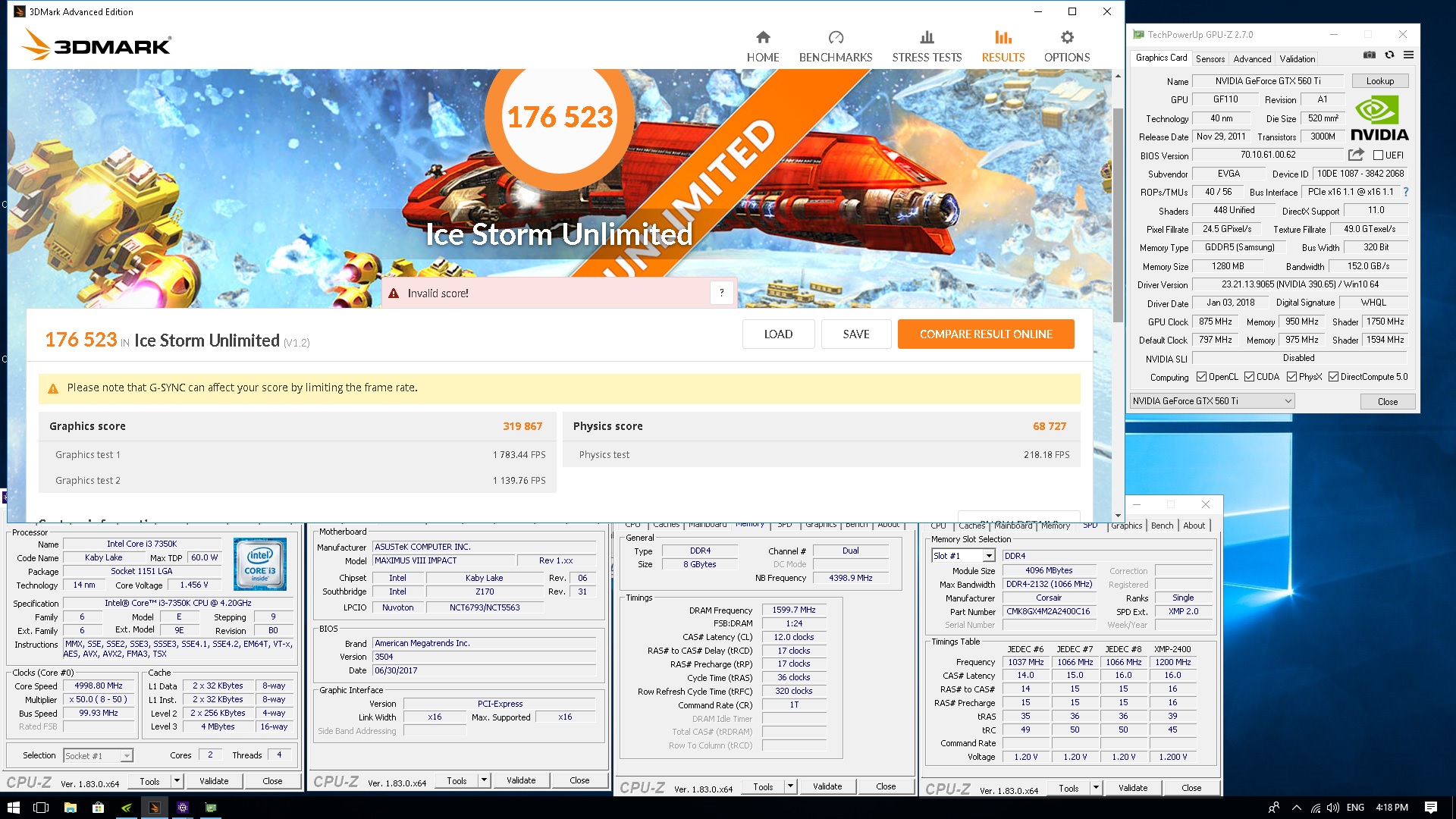The height and width of the screenshot is (819, 1456).
Task: Click the CPU-Z taskbar icon
Action: coord(182,808)
